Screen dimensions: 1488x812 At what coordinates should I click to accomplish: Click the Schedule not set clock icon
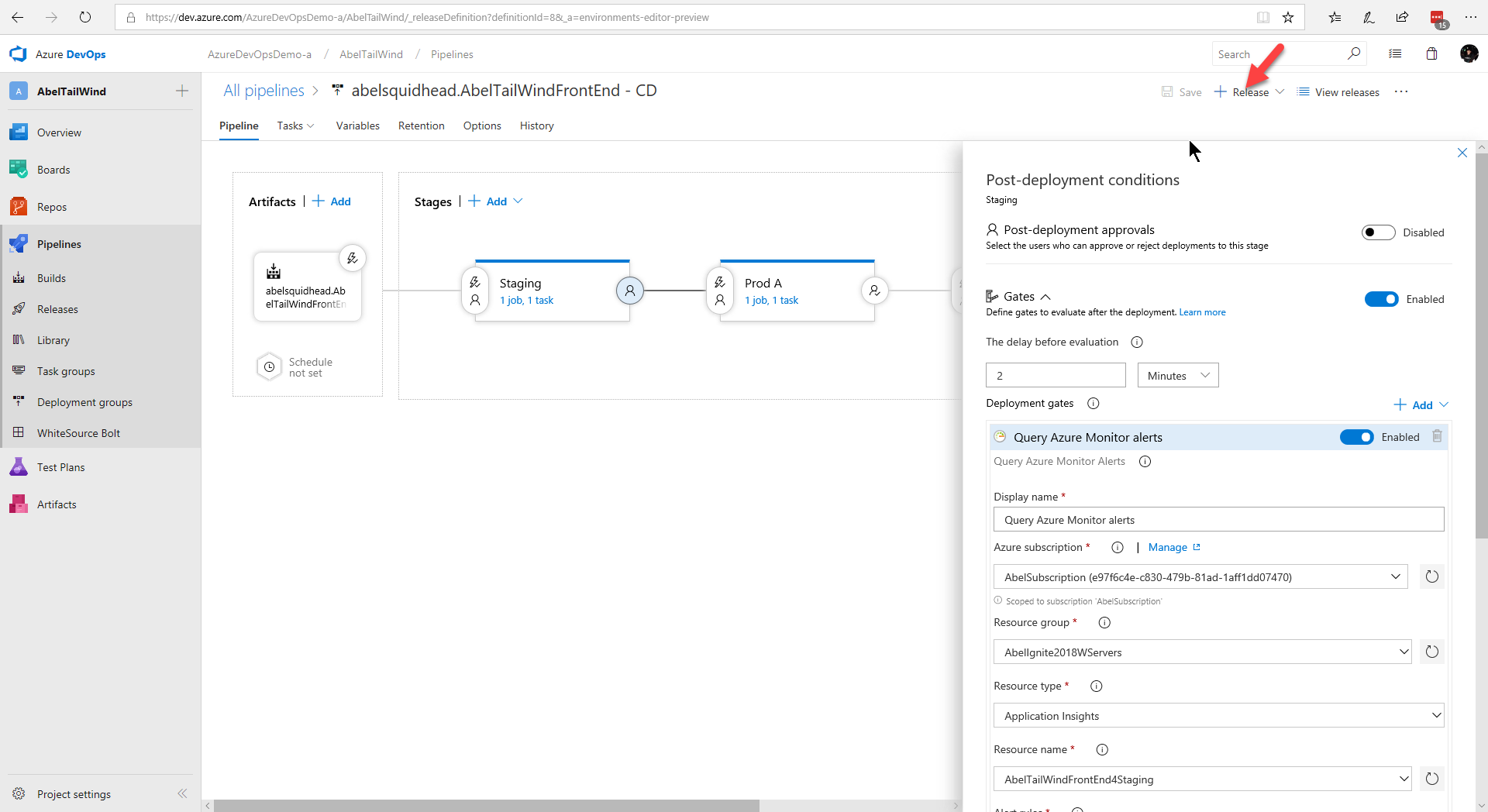(269, 367)
